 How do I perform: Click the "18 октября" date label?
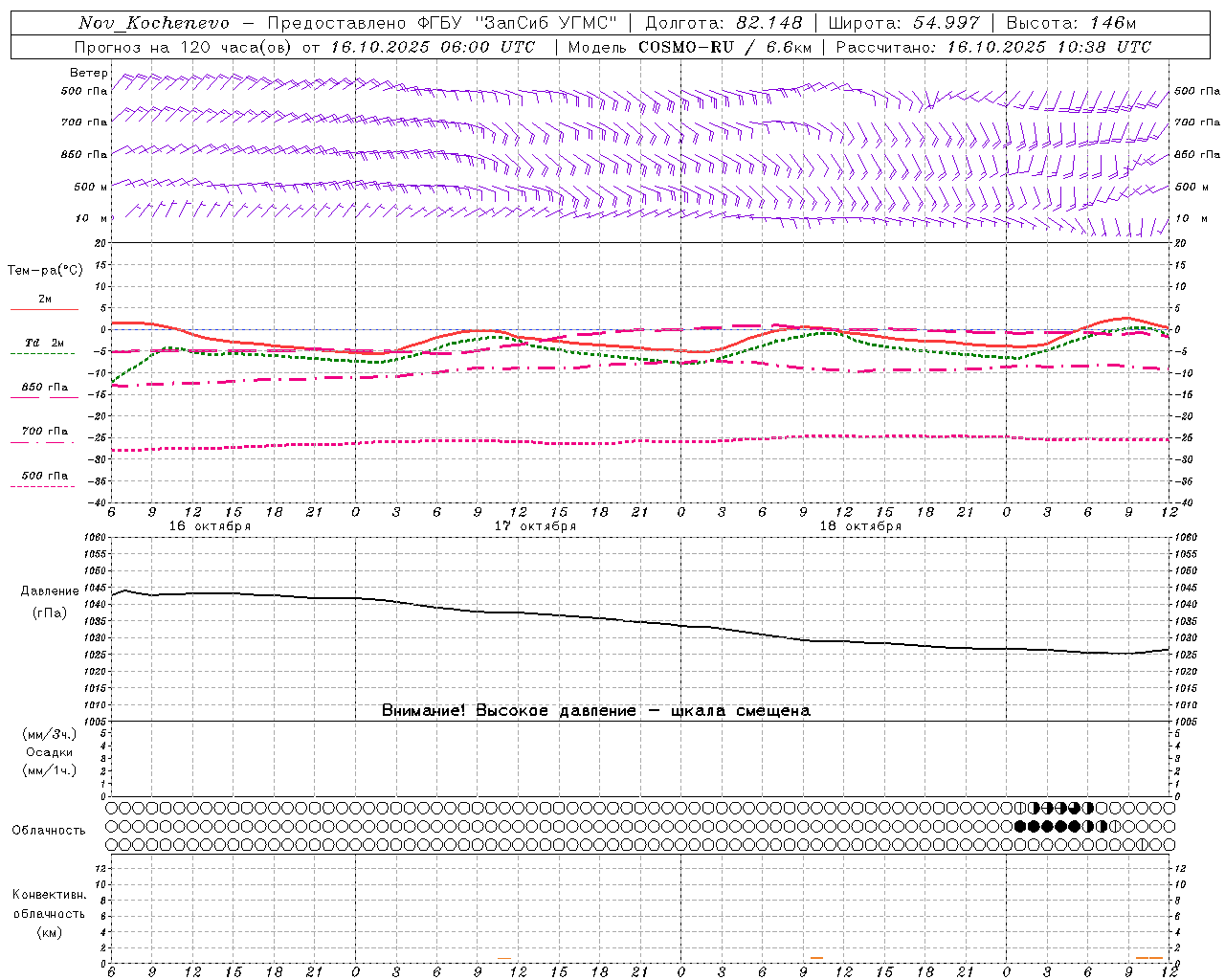[860, 526]
